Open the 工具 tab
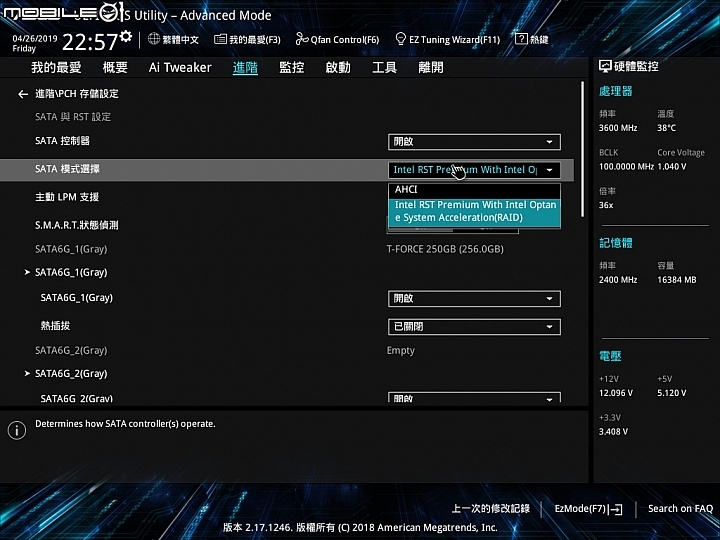This screenshot has height=540, width=720. [384, 68]
